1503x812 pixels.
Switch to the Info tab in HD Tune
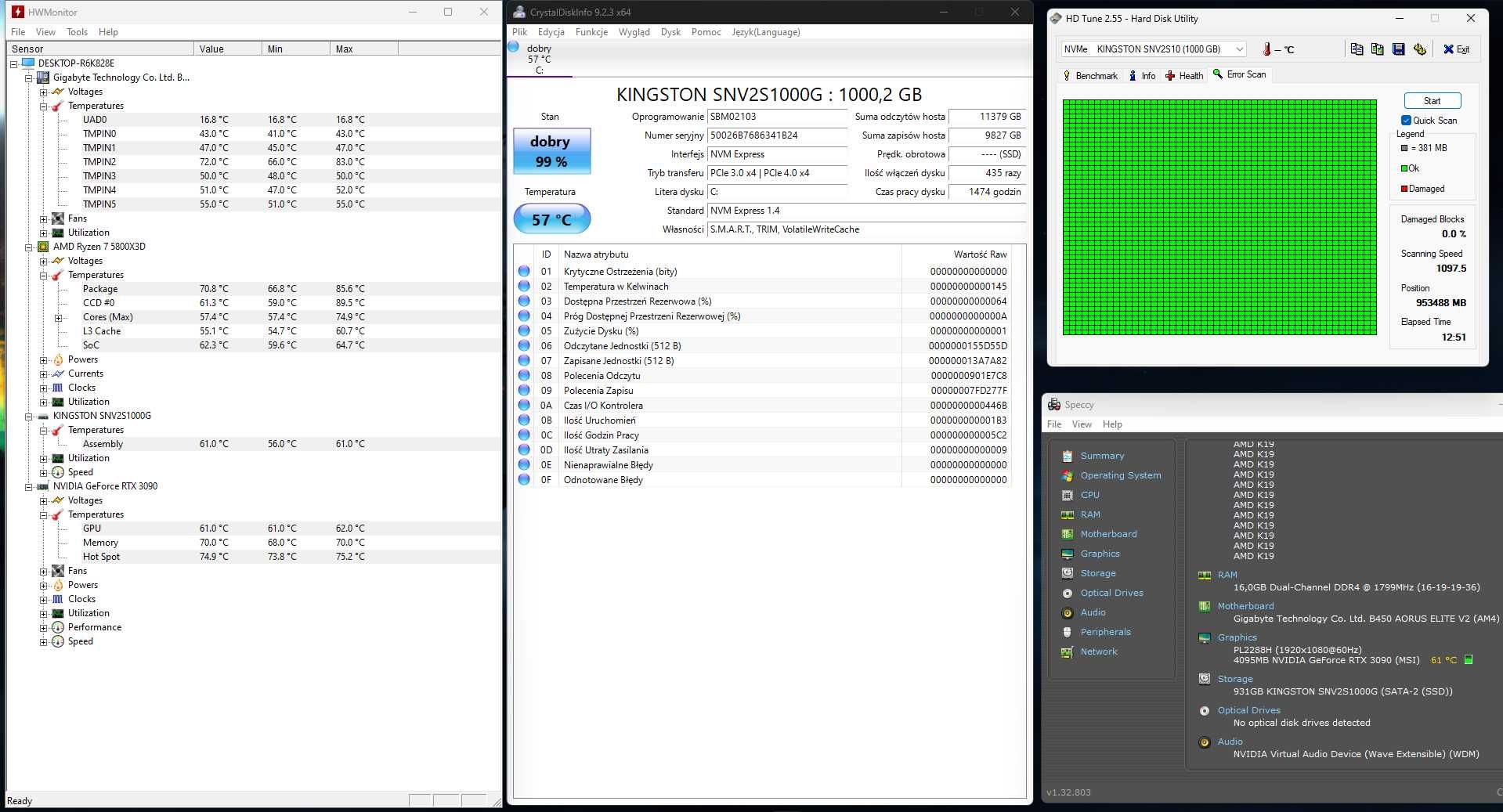coord(1142,75)
